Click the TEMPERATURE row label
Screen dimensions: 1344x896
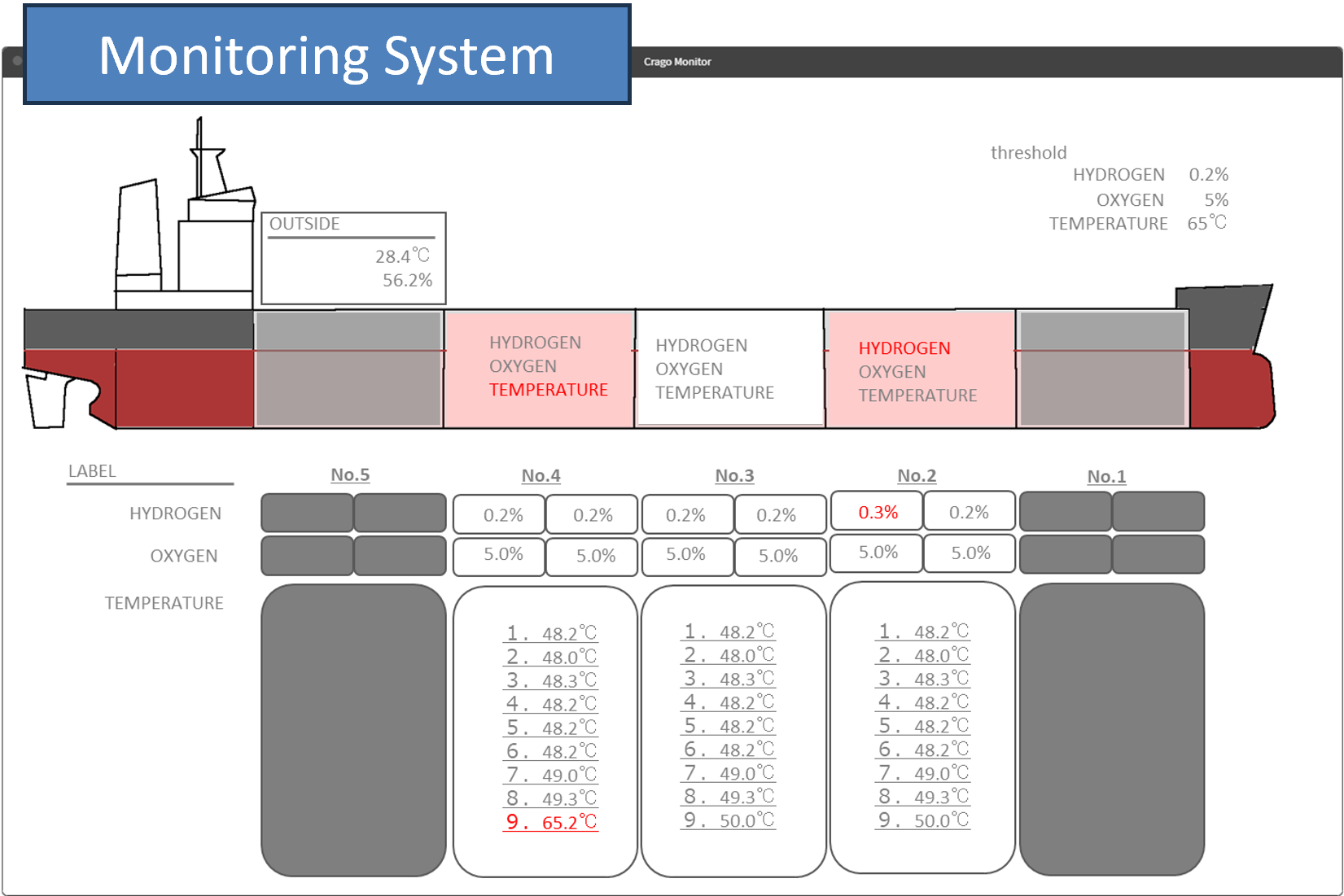pos(164,603)
